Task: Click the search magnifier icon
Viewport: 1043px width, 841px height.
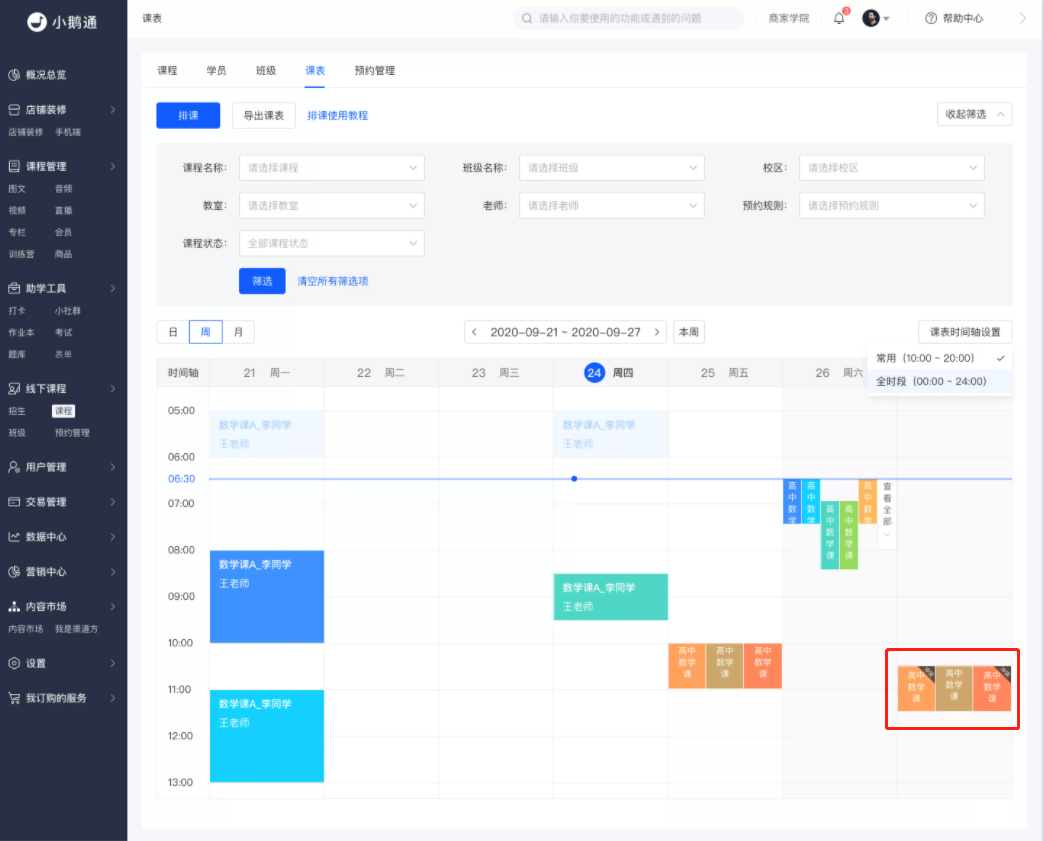Action: [x=527, y=19]
